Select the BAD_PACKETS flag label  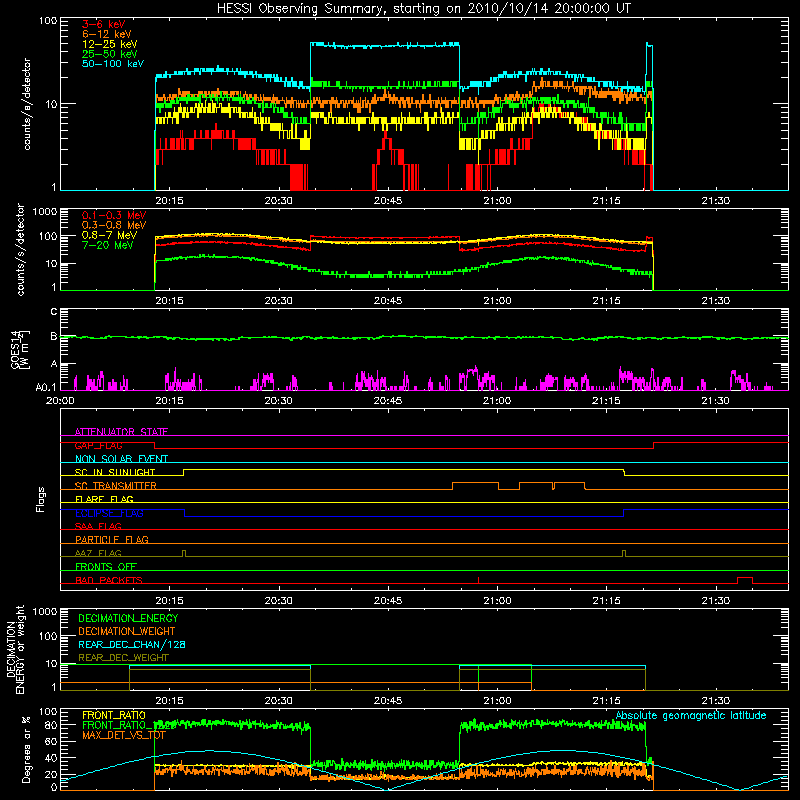(x=109, y=580)
